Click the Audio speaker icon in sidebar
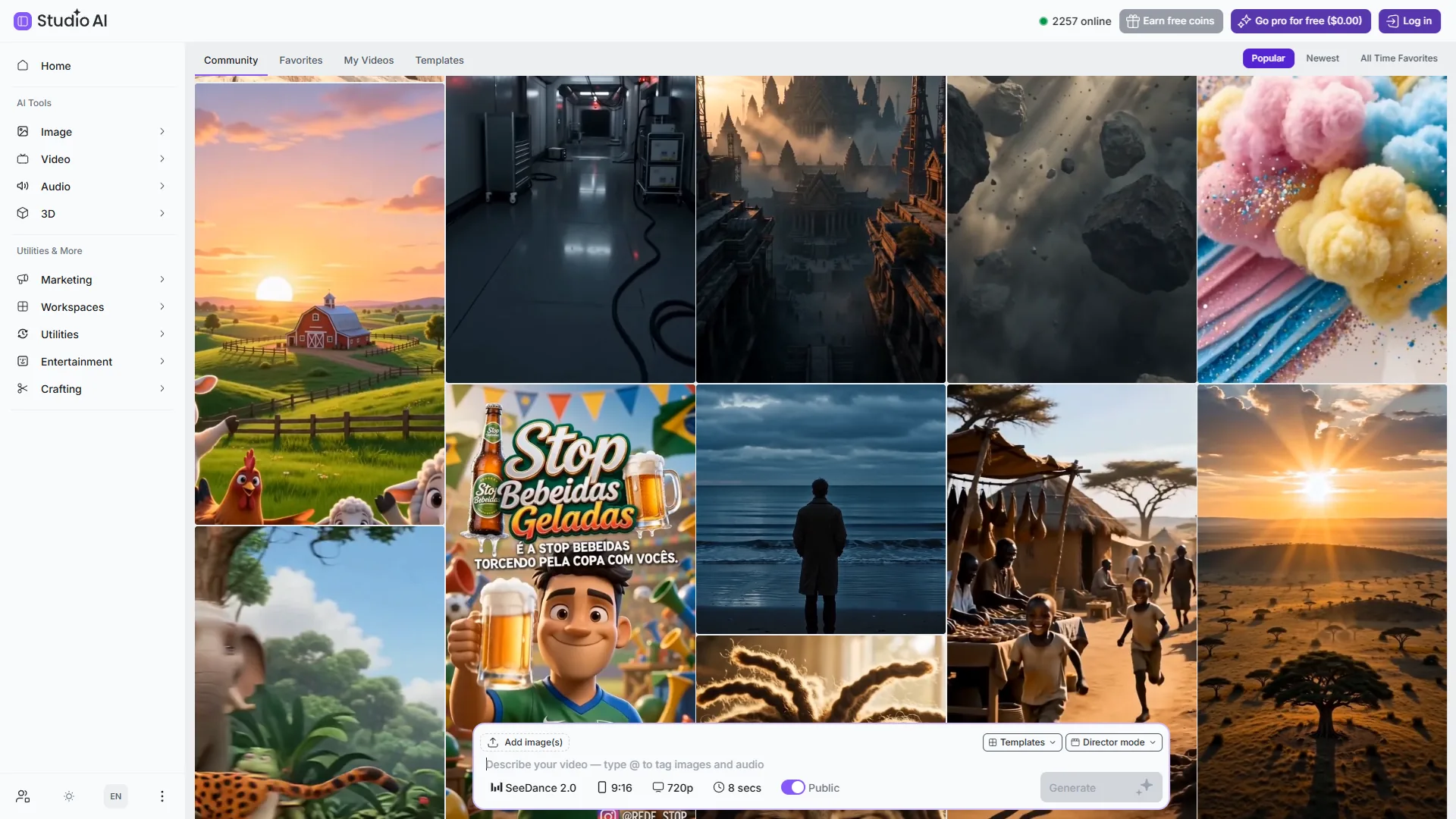The width and height of the screenshot is (1456, 819). pos(23,186)
